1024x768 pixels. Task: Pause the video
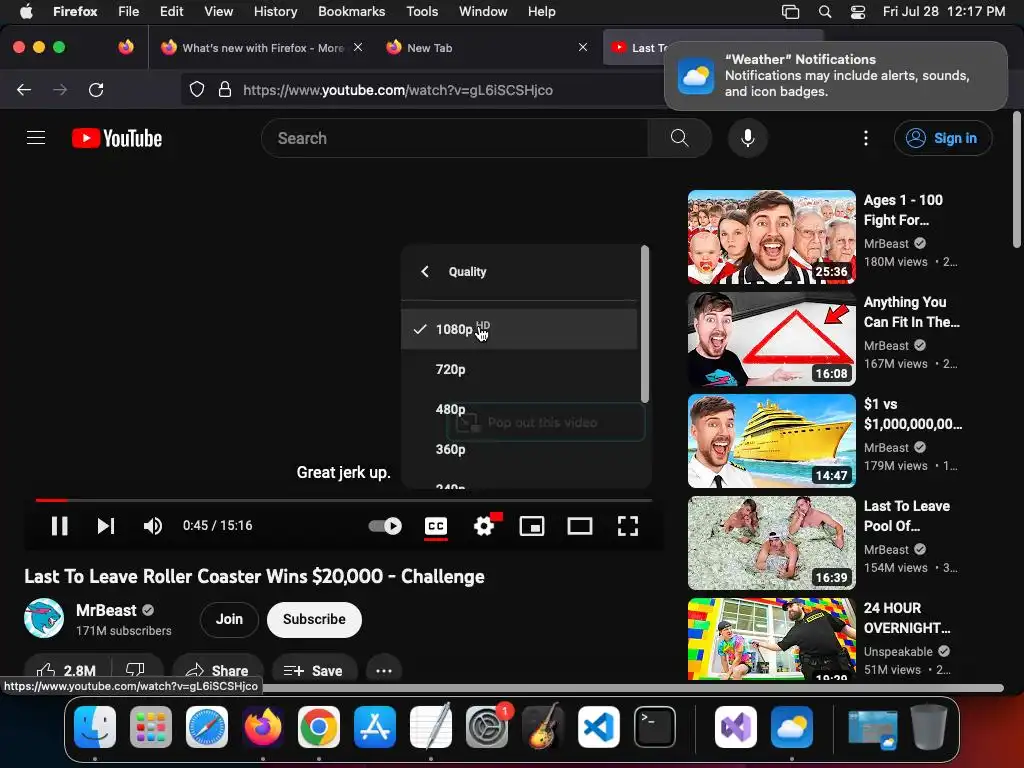click(59, 526)
